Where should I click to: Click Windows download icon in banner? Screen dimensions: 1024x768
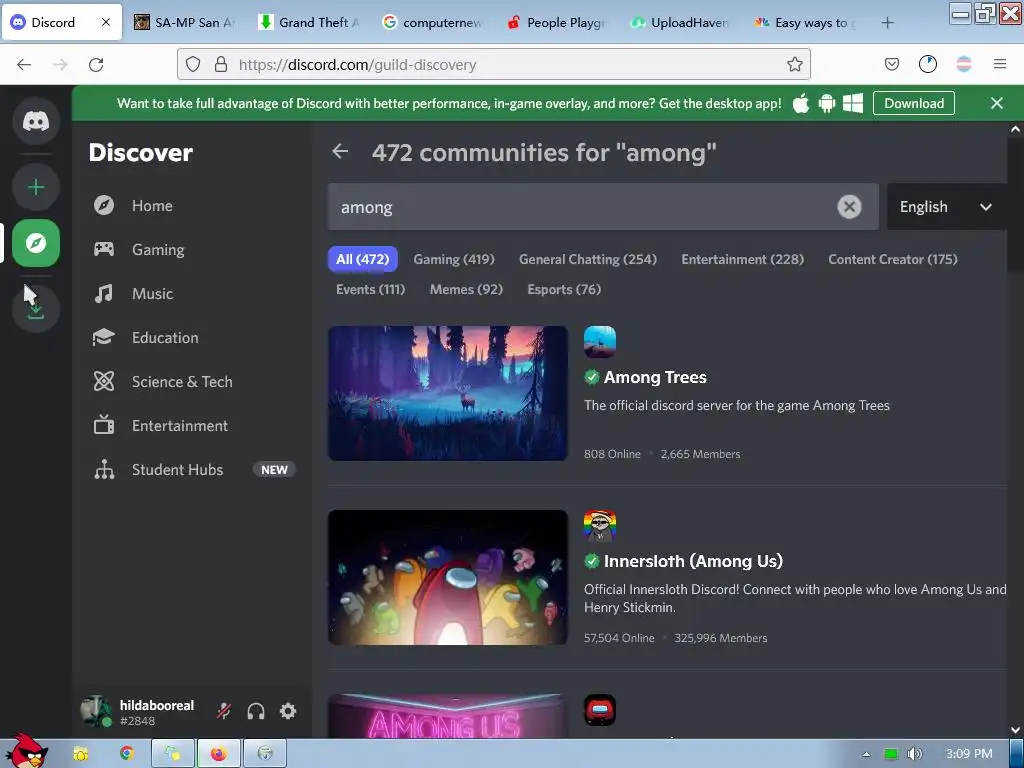[x=853, y=103]
